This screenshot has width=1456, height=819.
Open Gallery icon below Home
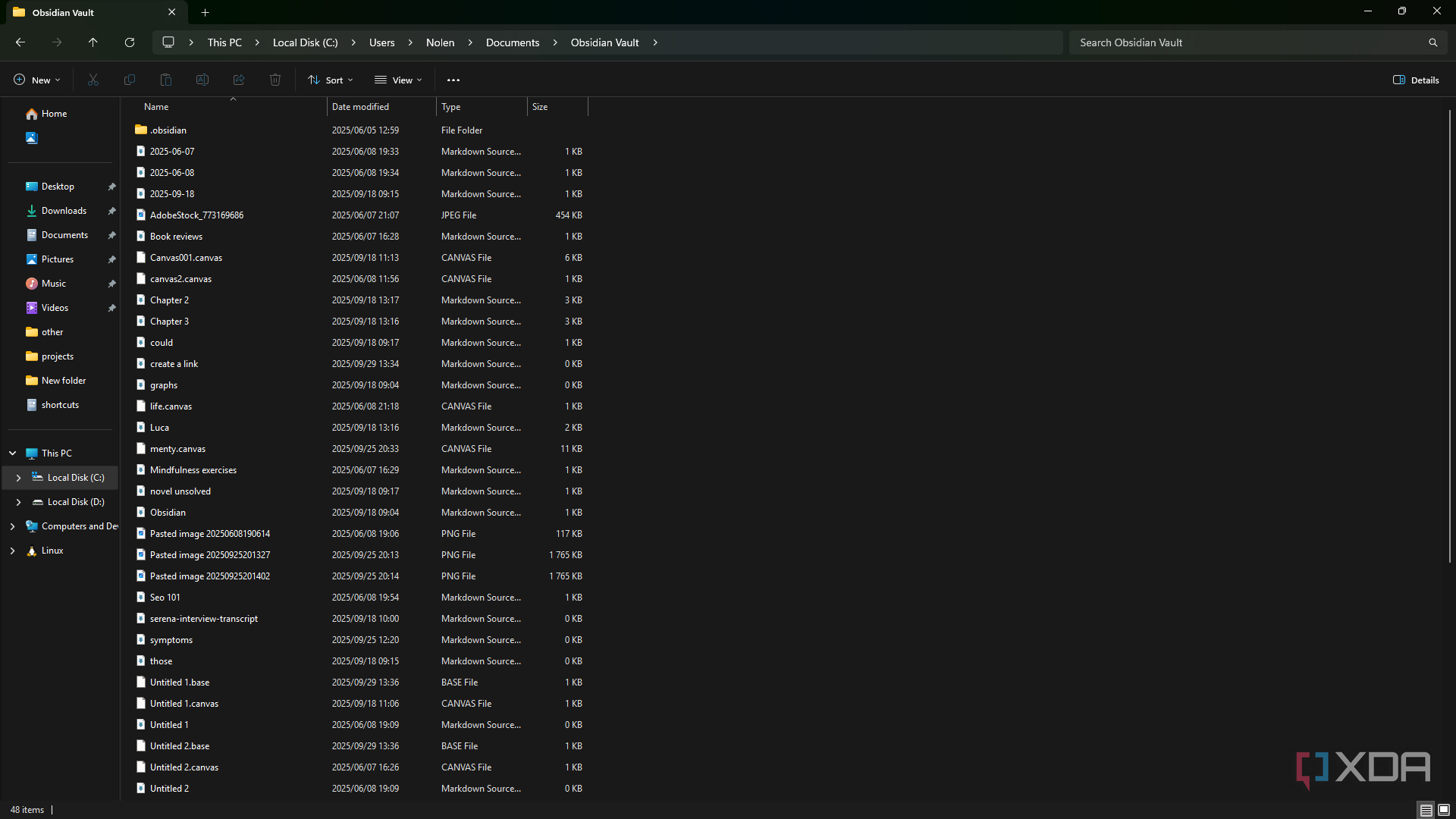pyautogui.click(x=31, y=138)
